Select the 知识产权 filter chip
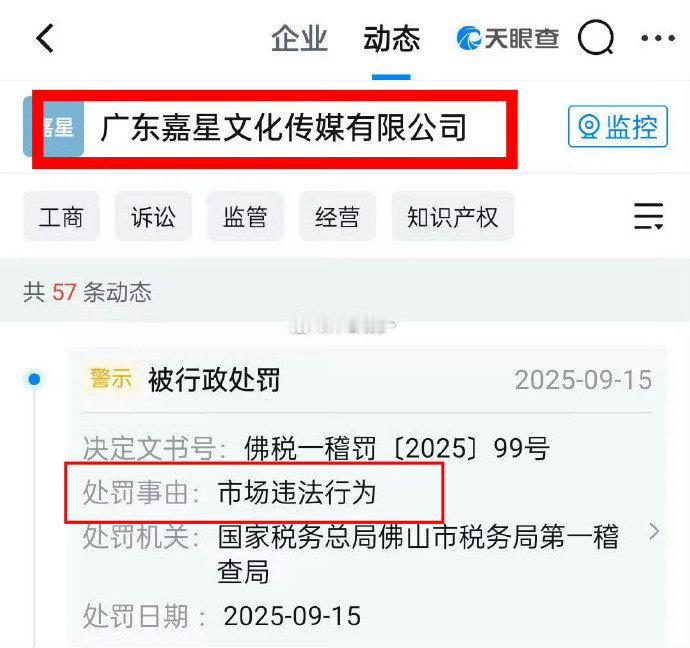 click(x=452, y=216)
